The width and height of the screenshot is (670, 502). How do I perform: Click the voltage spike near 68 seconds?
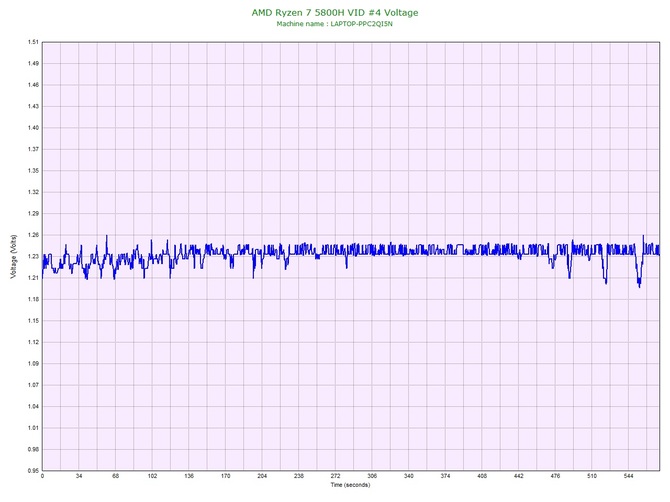click(107, 238)
